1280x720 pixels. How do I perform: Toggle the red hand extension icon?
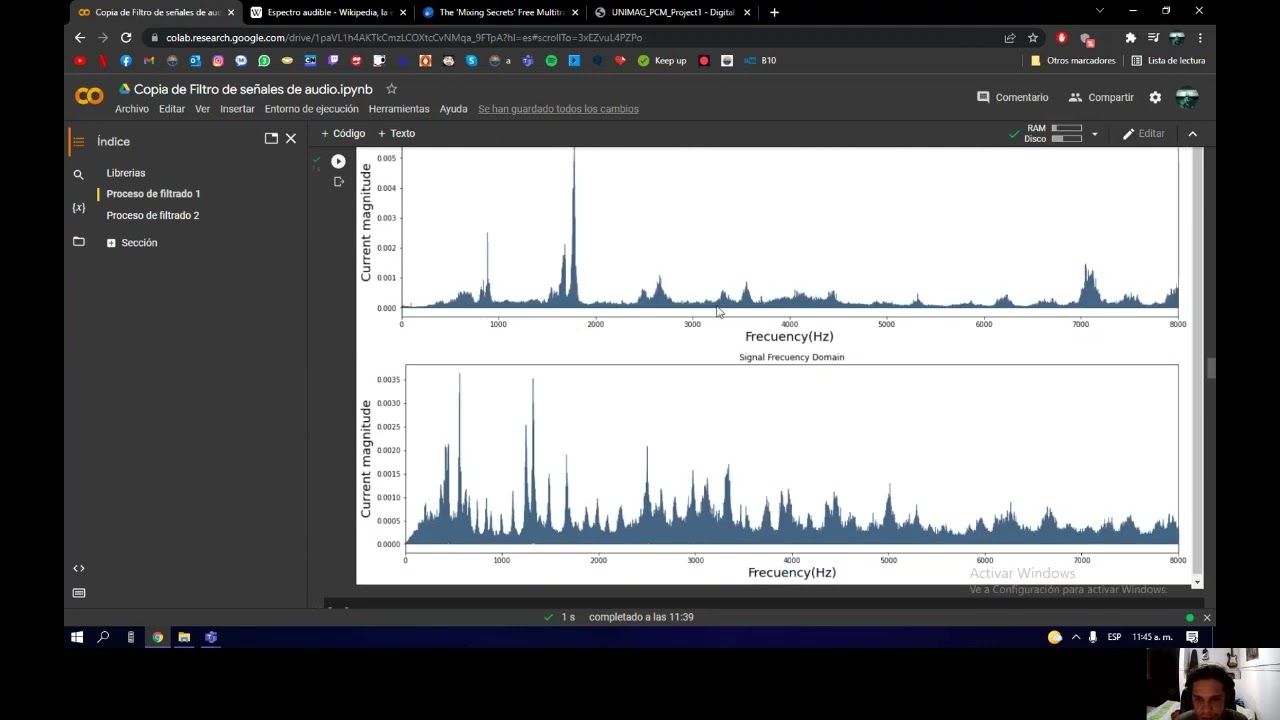(x=1061, y=38)
